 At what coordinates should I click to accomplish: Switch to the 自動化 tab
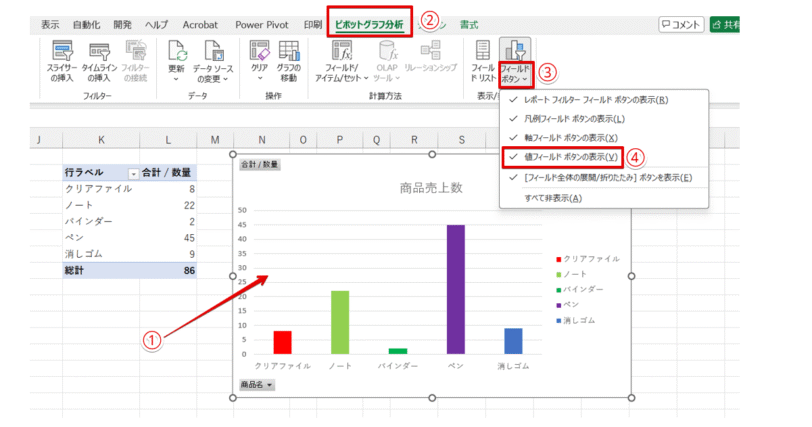coord(86,25)
